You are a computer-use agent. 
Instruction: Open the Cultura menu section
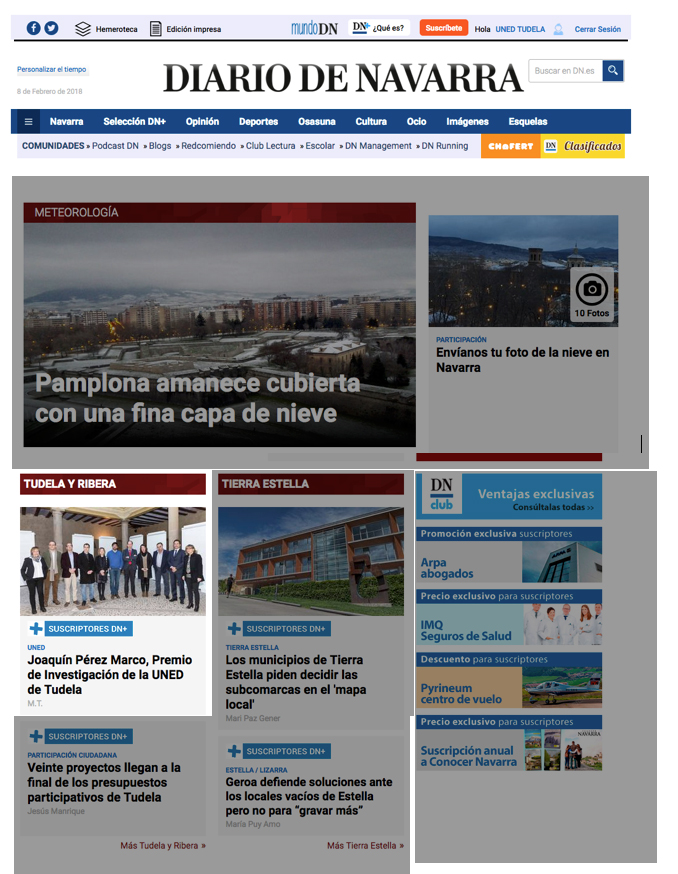(371, 122)
